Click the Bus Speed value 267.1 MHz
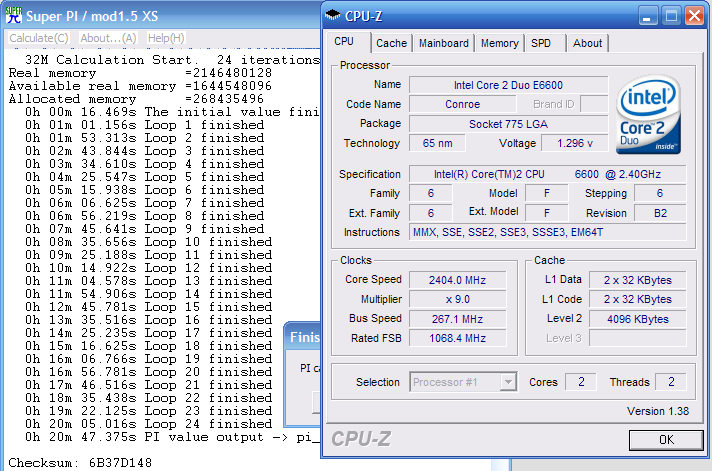 click(x=457, y=319)
